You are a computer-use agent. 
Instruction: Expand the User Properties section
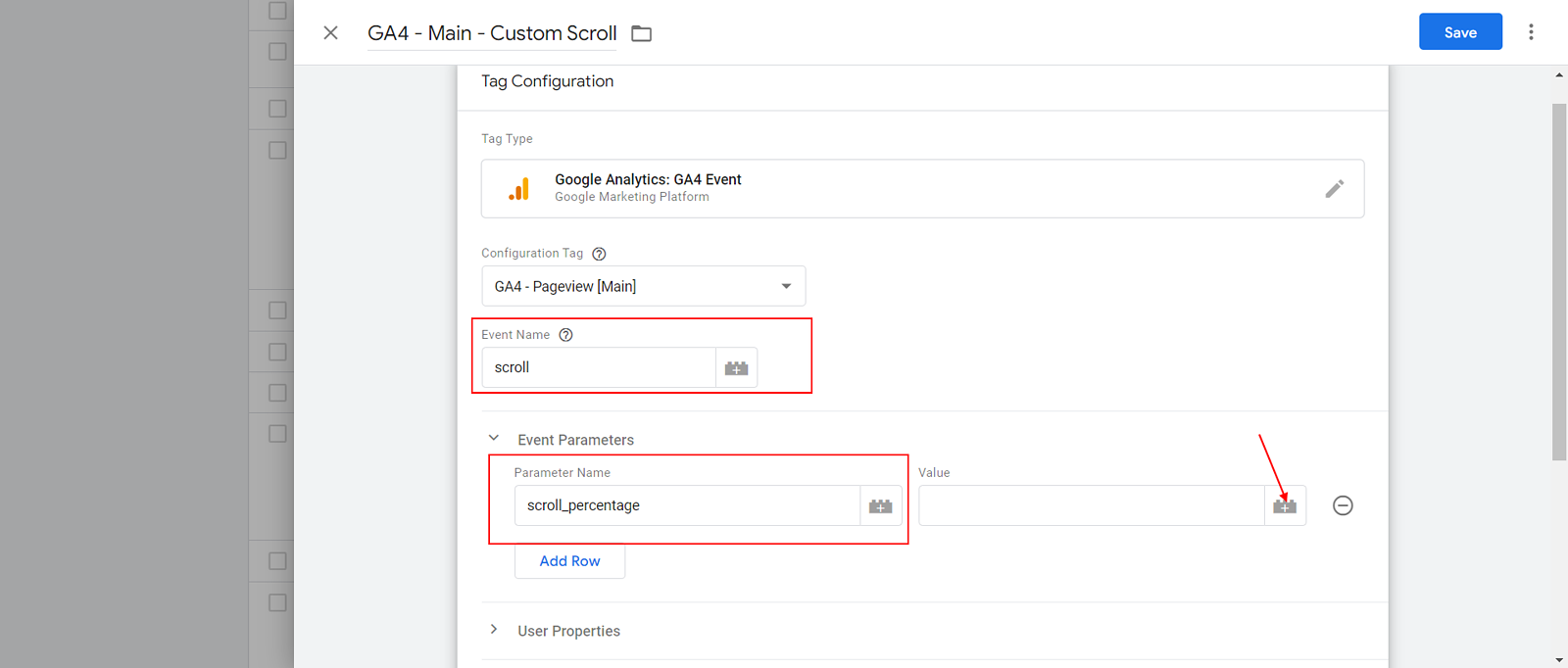(x=494, y=630)
